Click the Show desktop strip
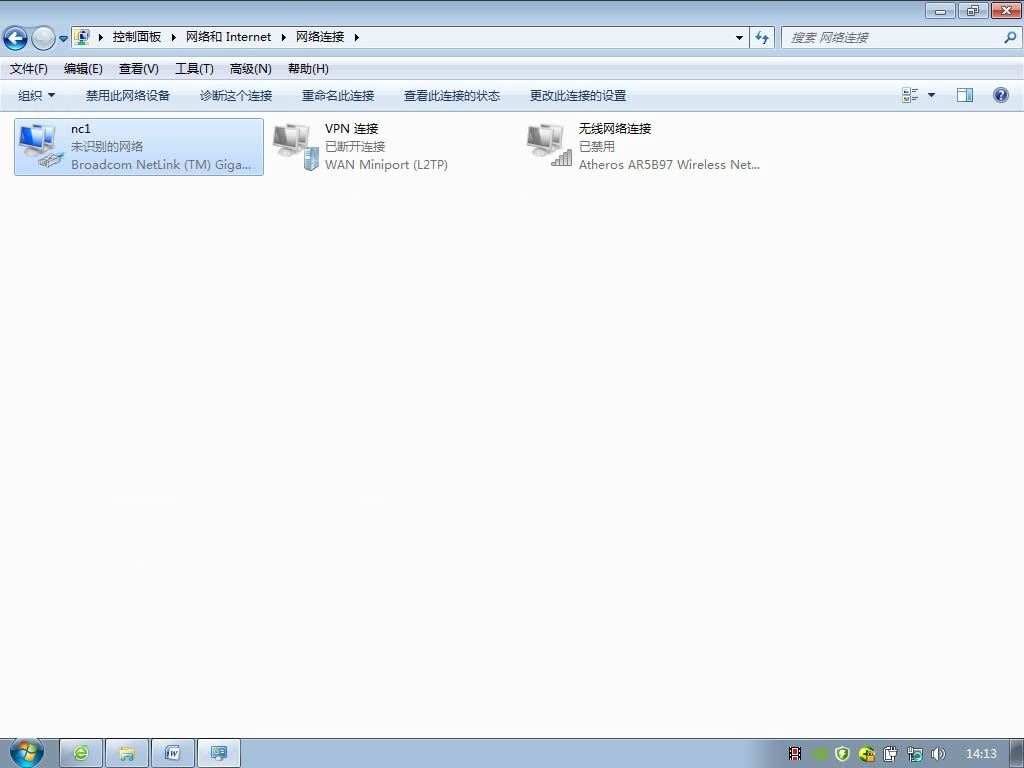The width and height of the screenshot is (1024, 768). (1017, 754)
